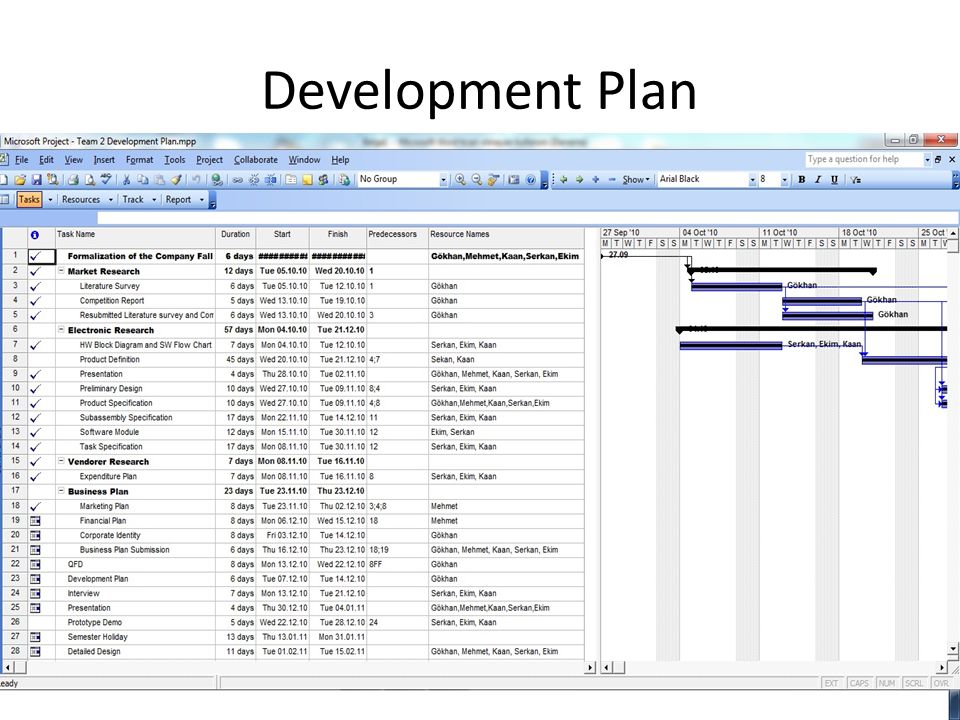Screen dimensions: 960x720
Task: Zoom in on the Gantt timescale
Action: coord(460,179)
